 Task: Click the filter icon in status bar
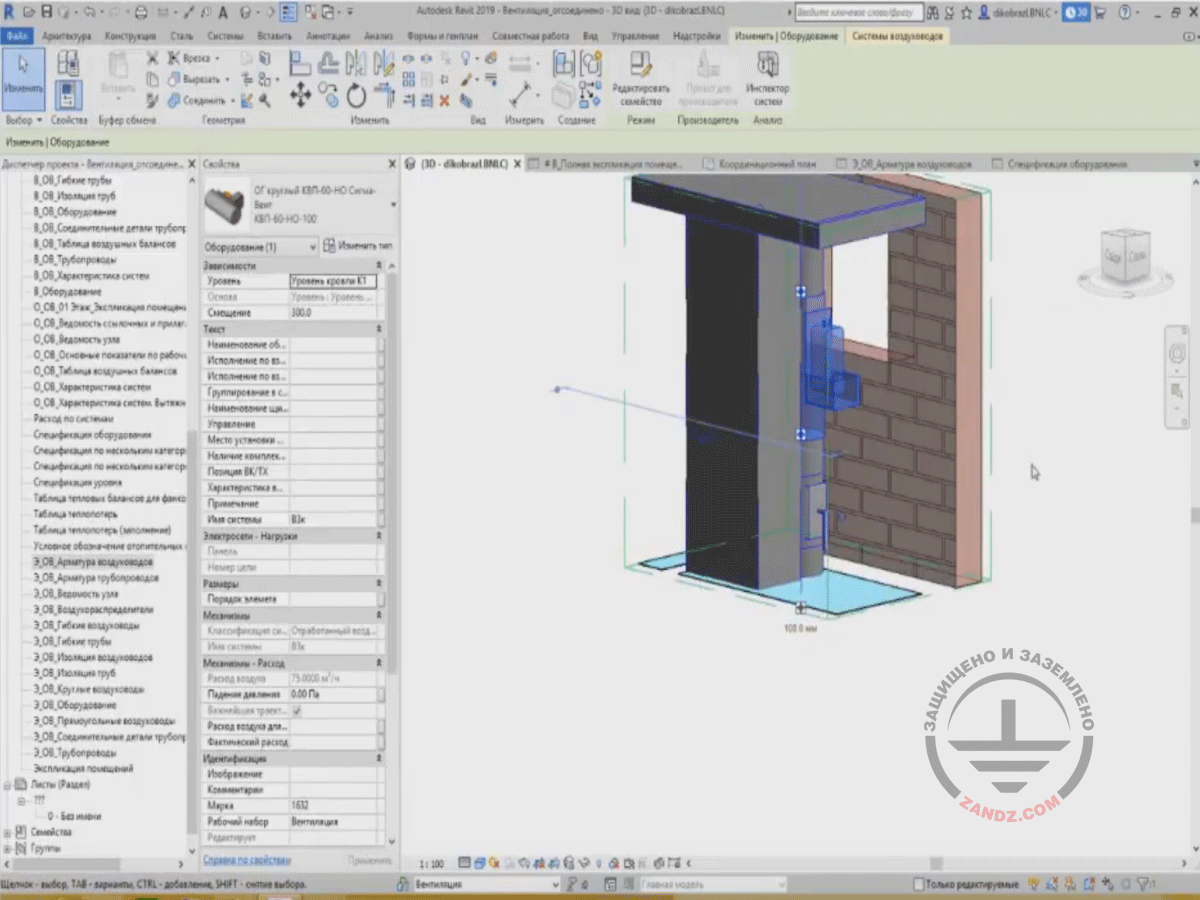(1144, 884)
